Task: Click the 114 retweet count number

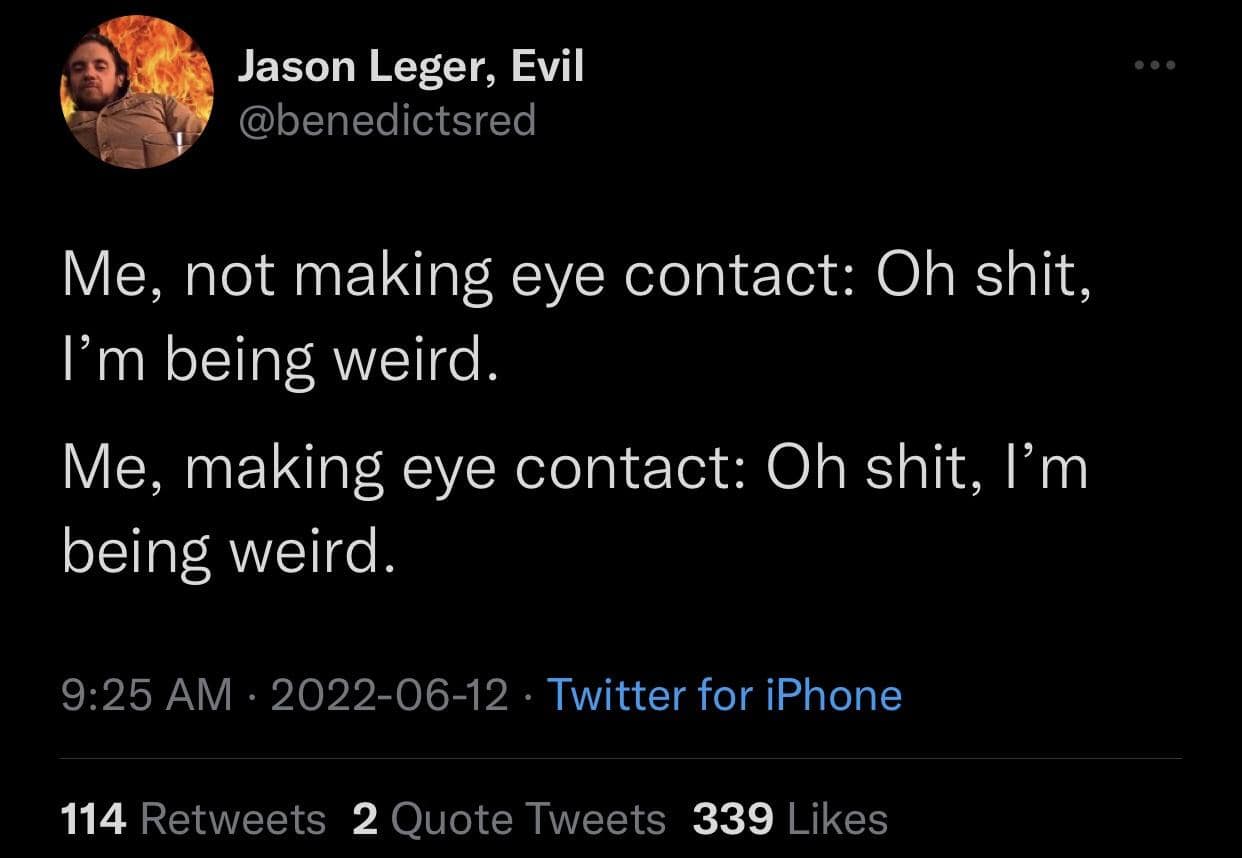Action: coord(94,820)
